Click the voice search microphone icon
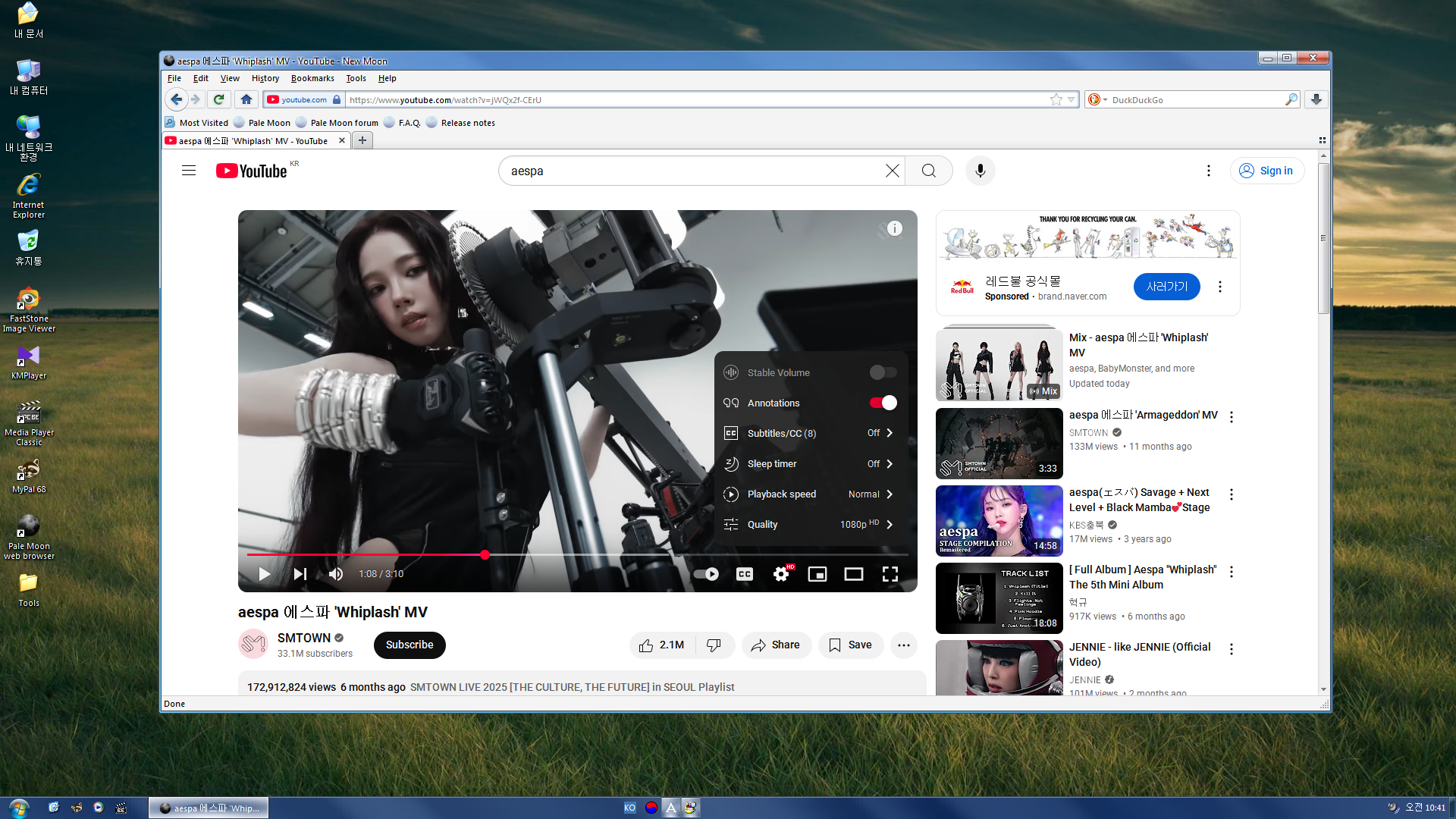This screenshot has width=1456, height=819. click(980, 171)
